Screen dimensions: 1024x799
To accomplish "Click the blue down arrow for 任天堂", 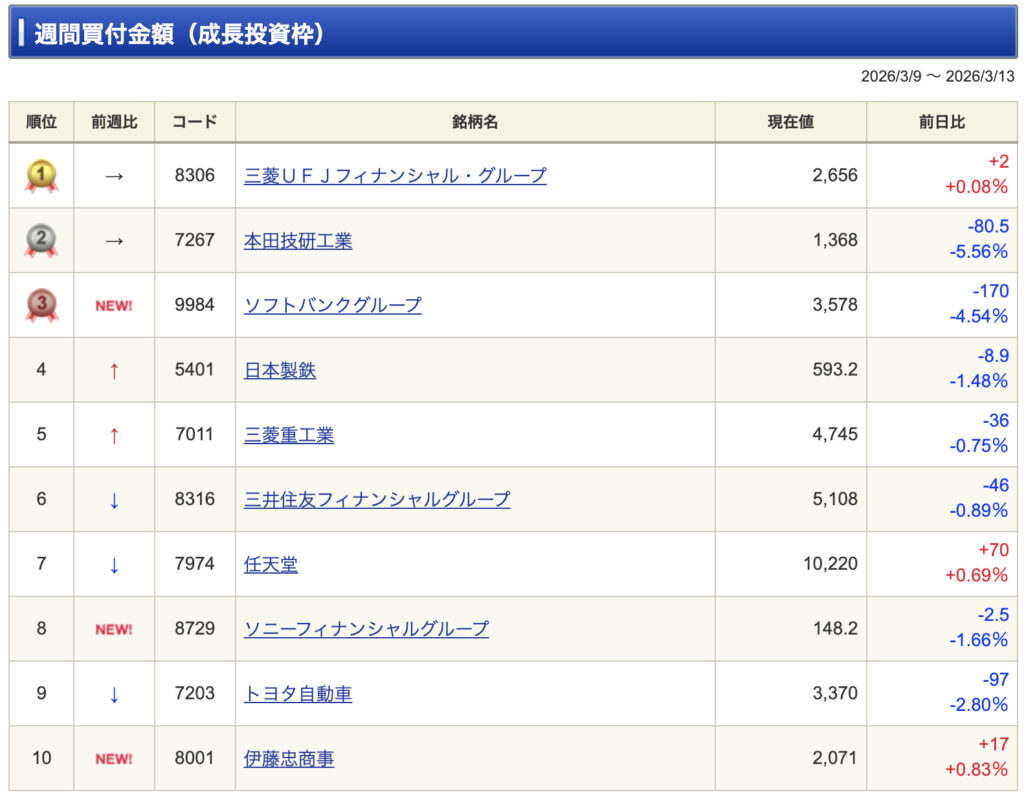I will [114, 565].
